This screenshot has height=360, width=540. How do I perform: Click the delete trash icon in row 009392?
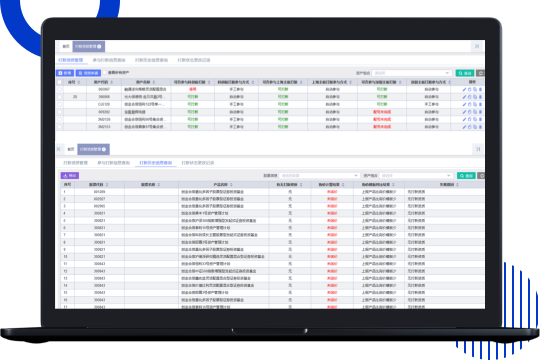480,112
